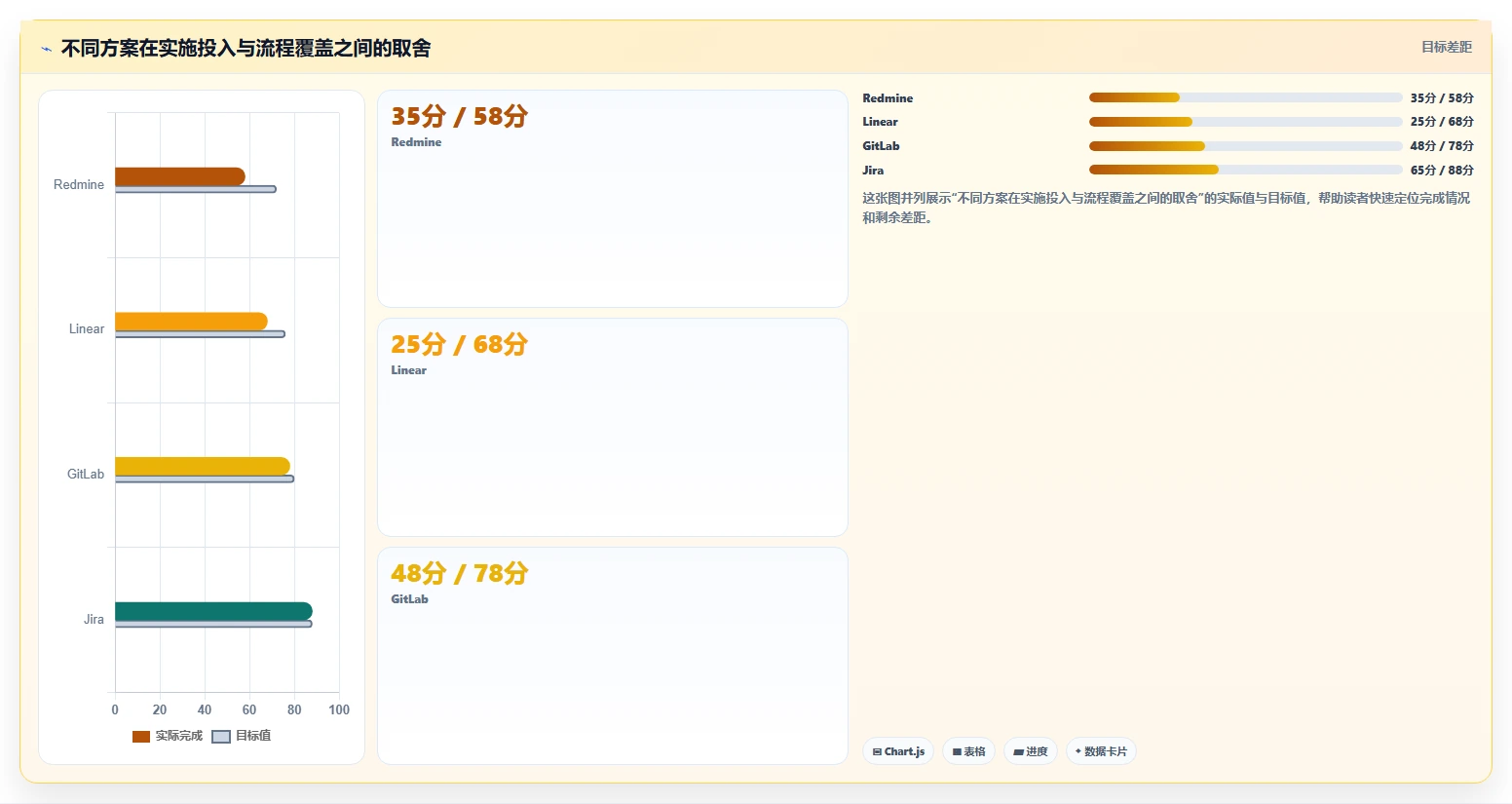Click the Linear progress bar in the list
The height and width of the screenshot is (804, 1512).
[x=1245, y=122]
